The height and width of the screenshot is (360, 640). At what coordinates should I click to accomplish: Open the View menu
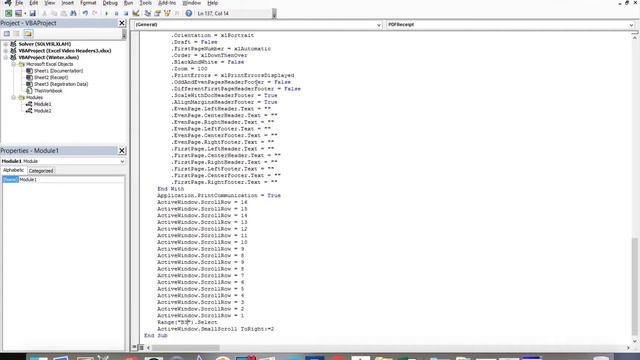click(49, 3)
